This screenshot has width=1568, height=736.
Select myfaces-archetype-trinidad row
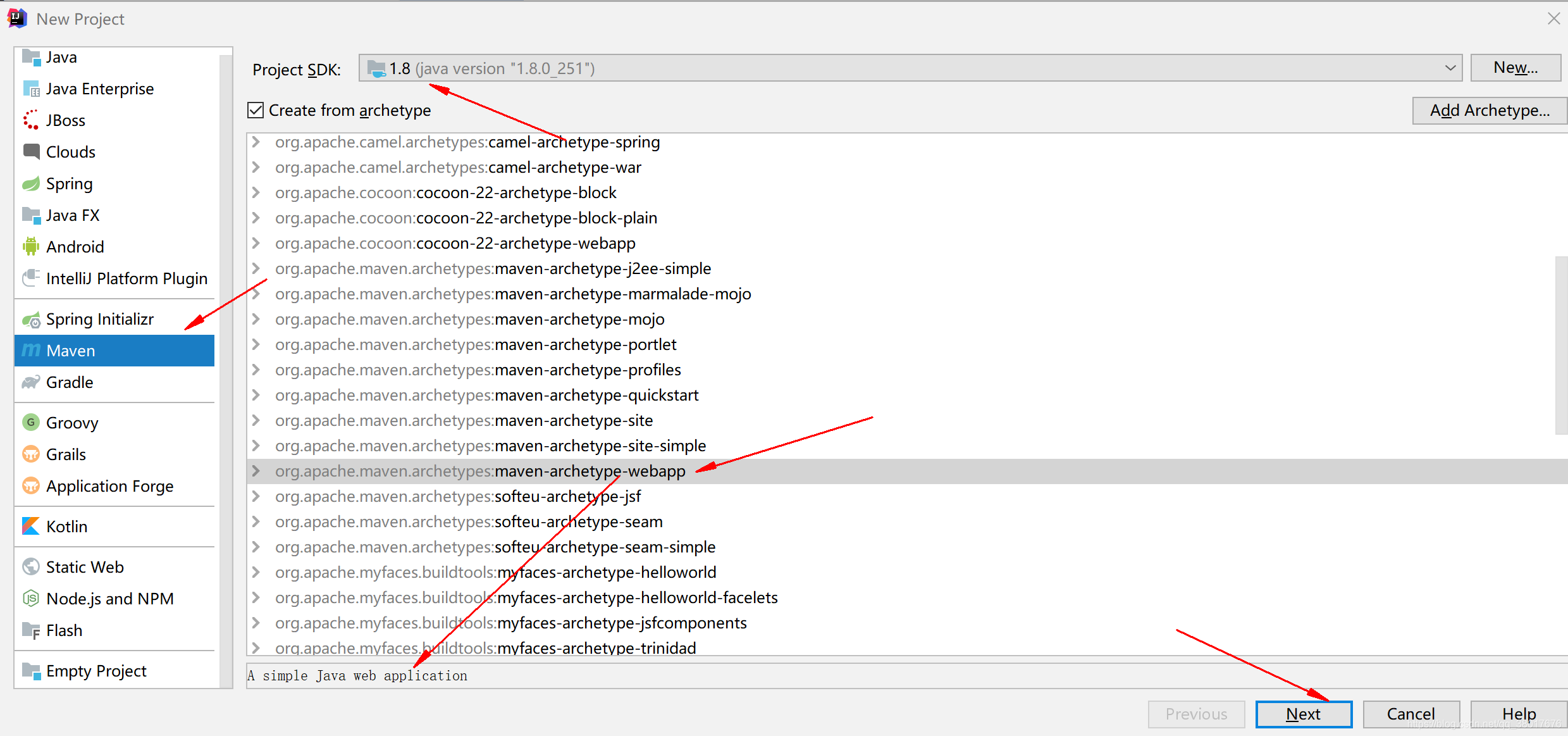pos(907,646)
